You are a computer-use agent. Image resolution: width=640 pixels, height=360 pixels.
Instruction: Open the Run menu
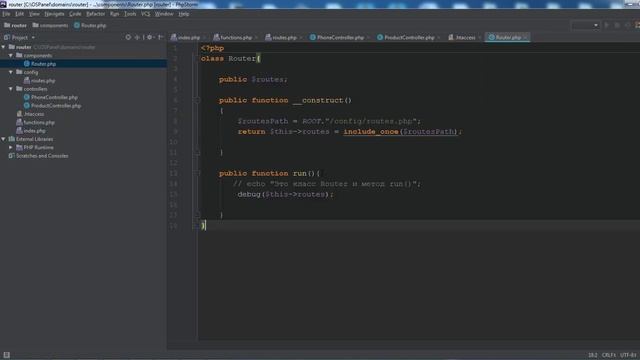pyautogui.click(x=114, y=14)
